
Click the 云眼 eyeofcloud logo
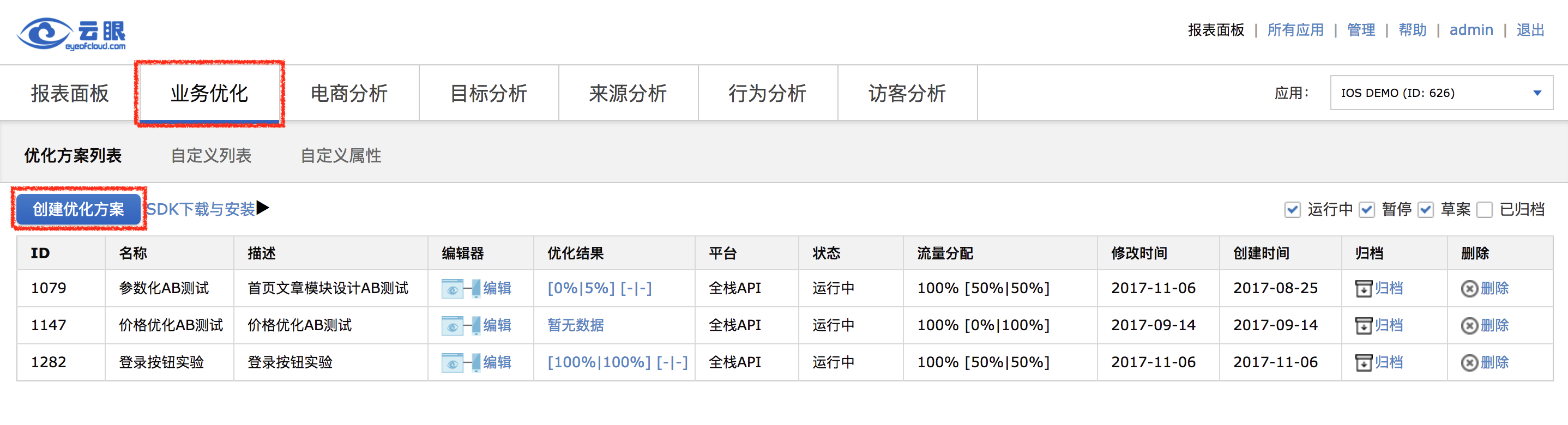72,33
